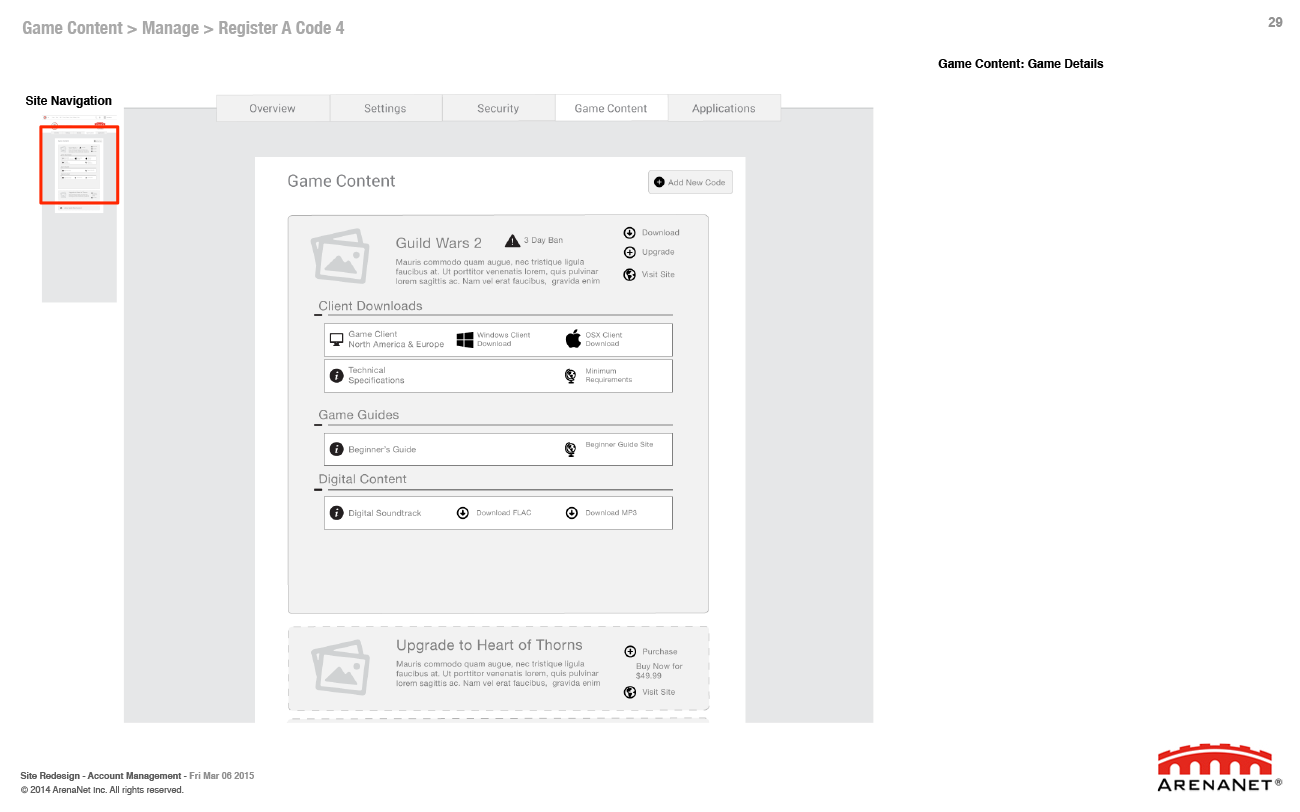Click the Visit Site globe icon for Heart of Thorns
The image size is (1300, 812).
630,692
